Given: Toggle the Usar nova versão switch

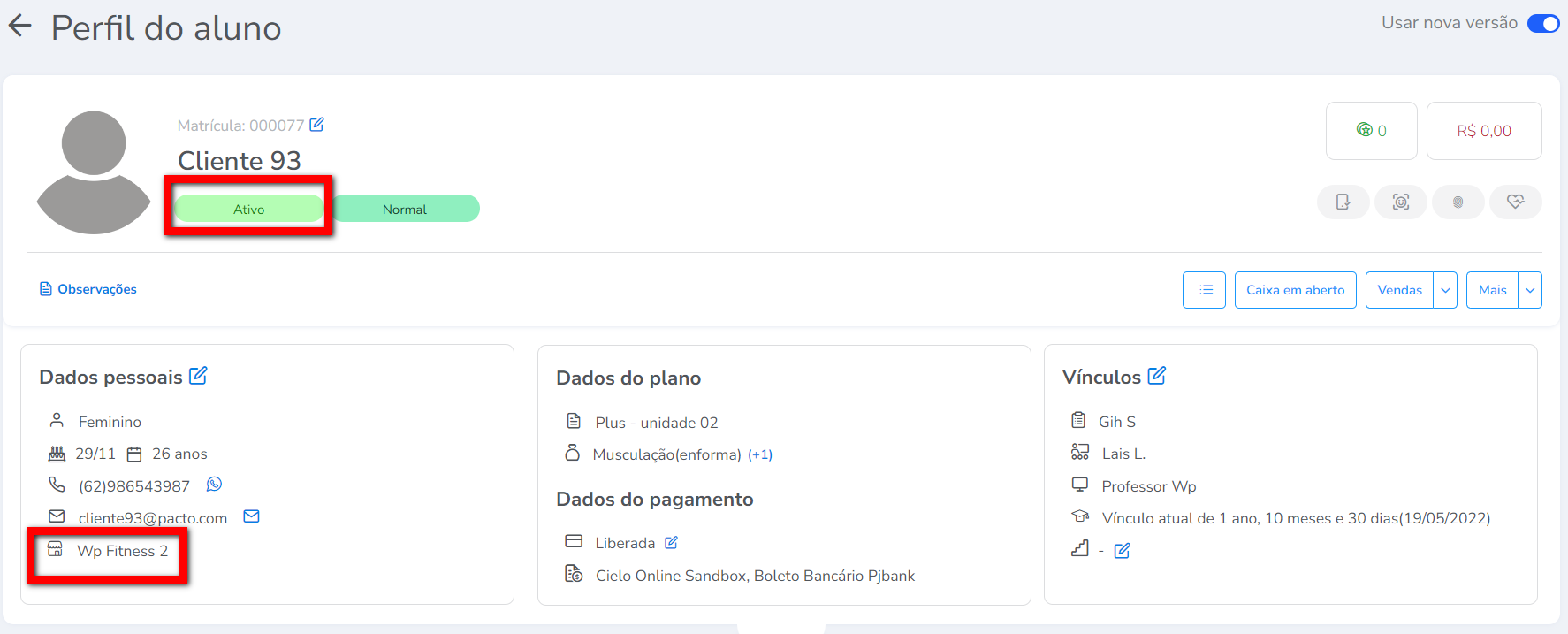Looking at the screenshot, I should tap(1542, 23).
